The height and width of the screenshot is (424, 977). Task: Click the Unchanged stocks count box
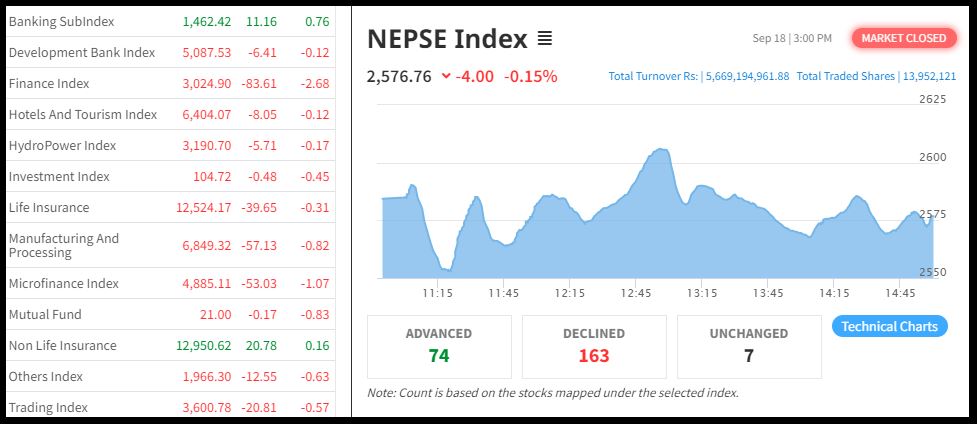[749, 346]
